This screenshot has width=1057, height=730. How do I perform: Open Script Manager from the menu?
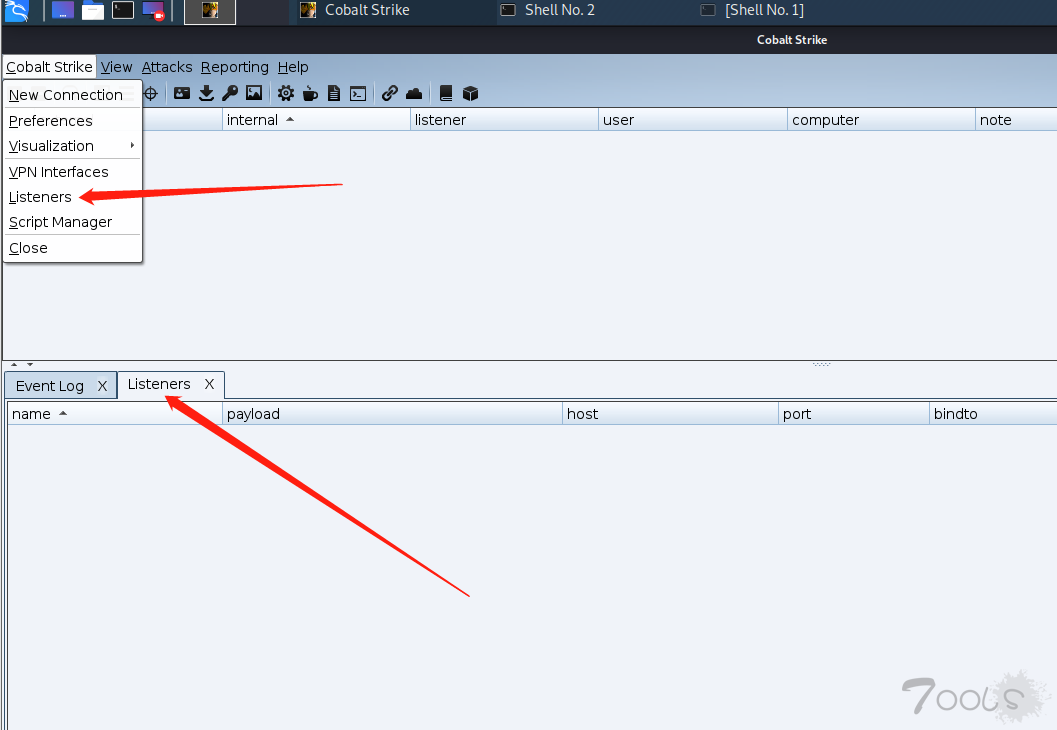point(73,222)
